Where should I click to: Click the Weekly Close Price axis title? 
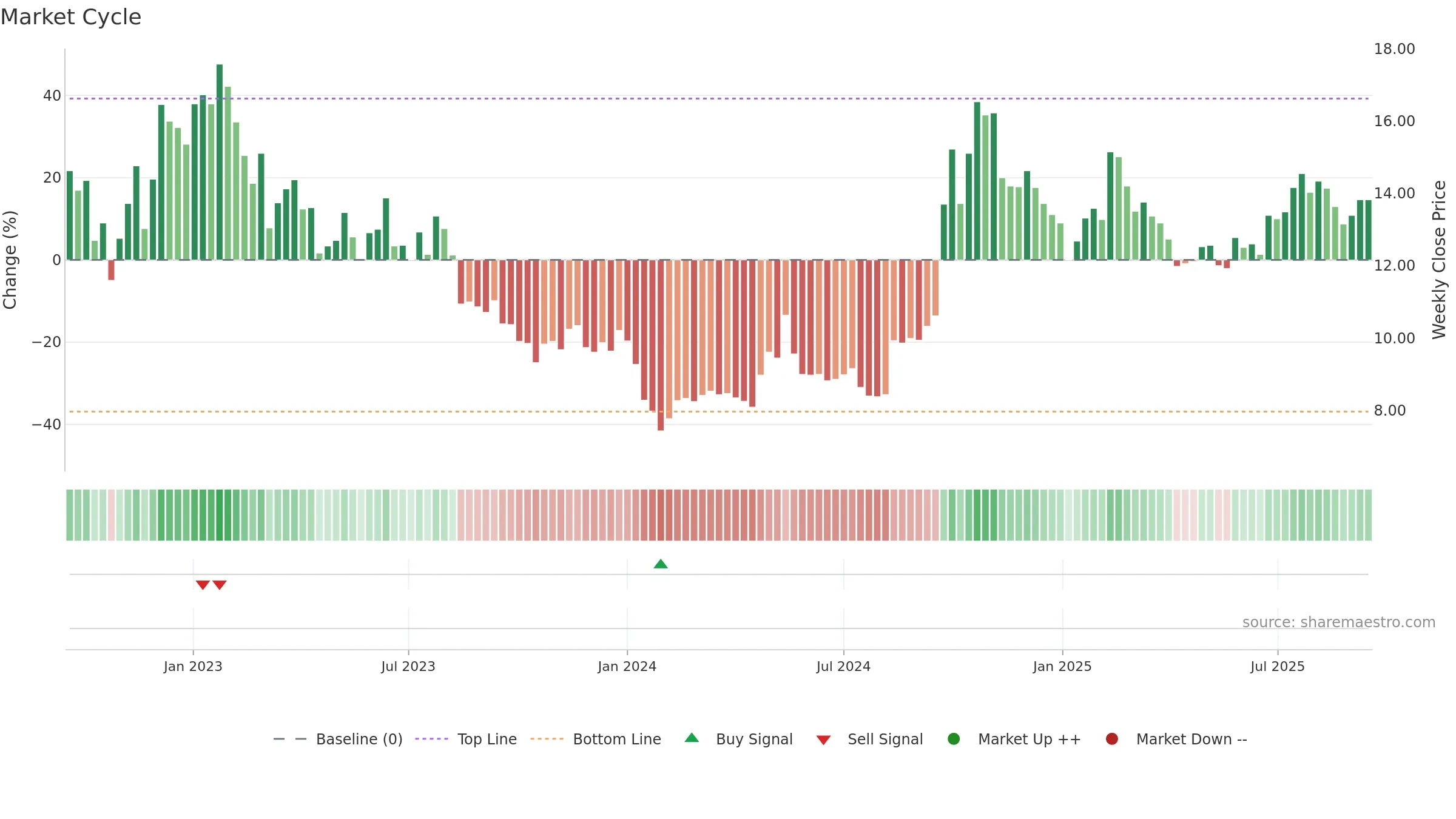tap(1439, 260)
